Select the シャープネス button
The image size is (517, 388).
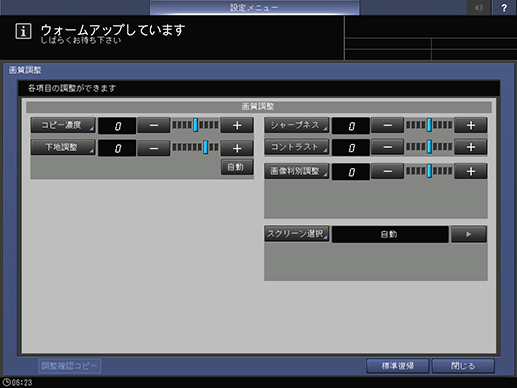pos(297,125)
